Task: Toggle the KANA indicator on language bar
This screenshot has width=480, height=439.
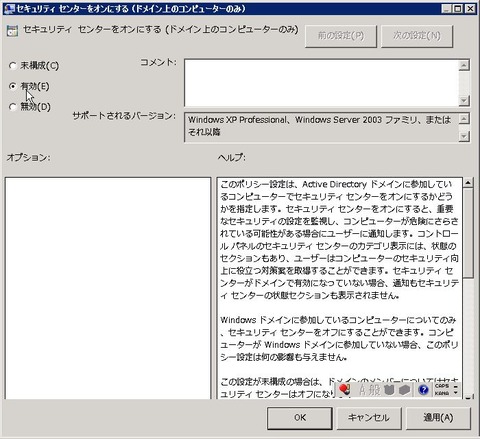Action: (x=442, y=393)
